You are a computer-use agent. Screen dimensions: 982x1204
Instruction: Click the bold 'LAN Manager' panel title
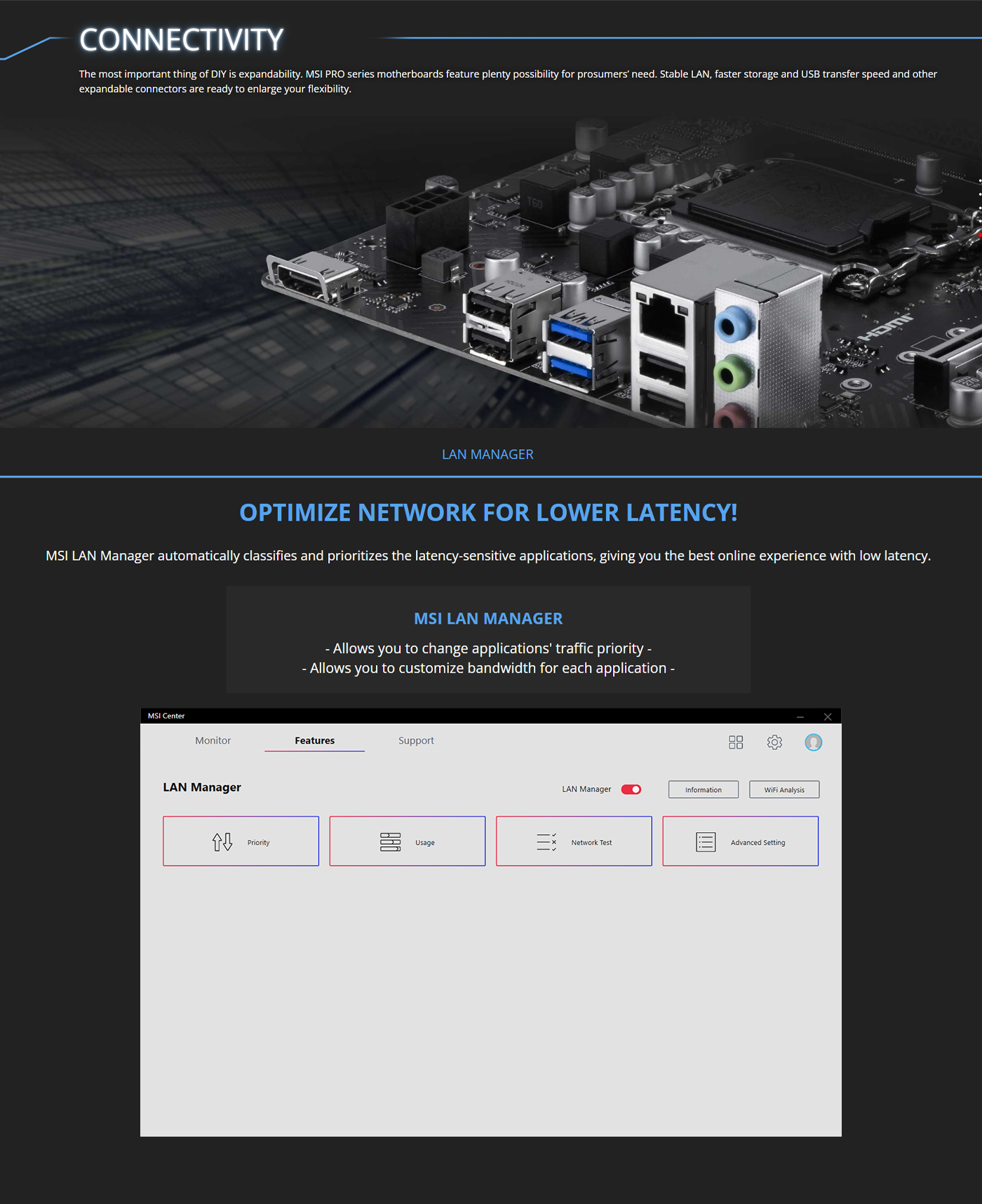(202, 787)
